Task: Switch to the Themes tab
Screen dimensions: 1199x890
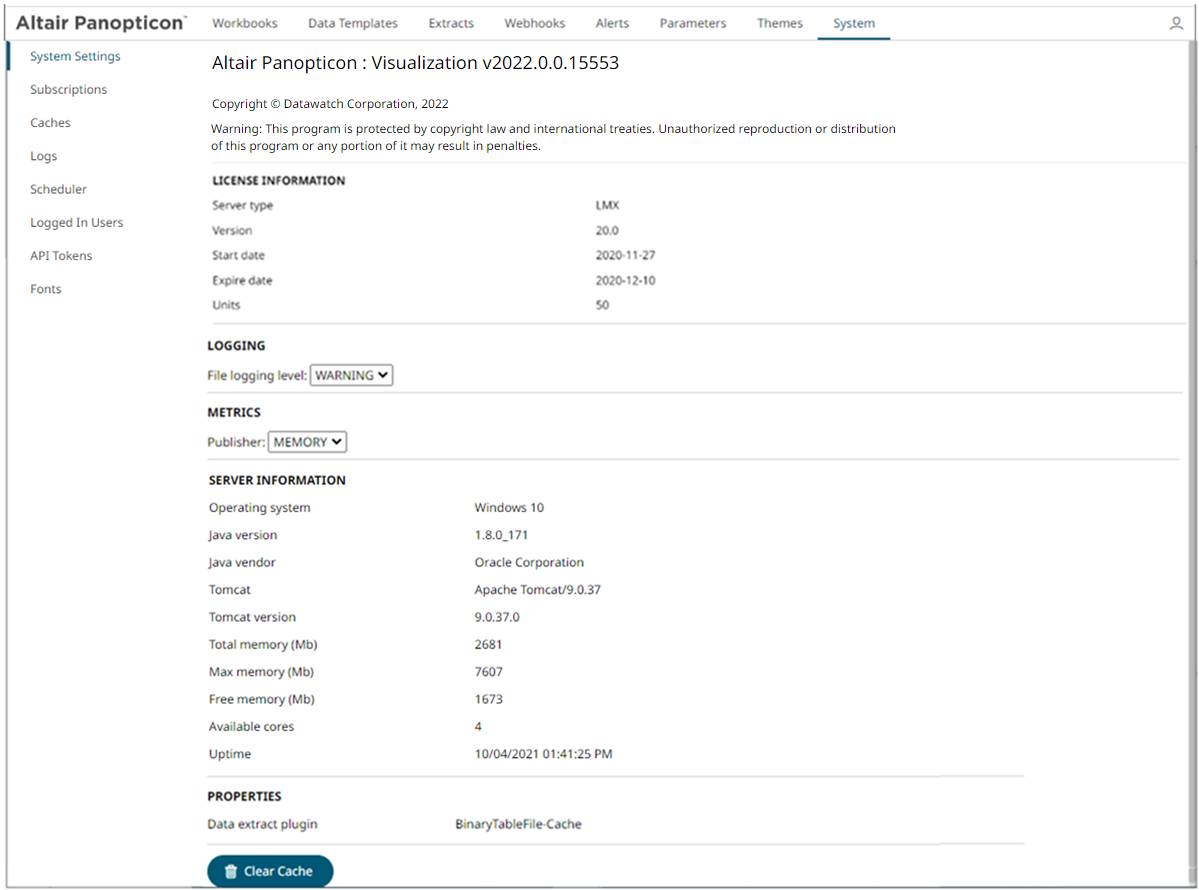Action: [x=779, y=22]
